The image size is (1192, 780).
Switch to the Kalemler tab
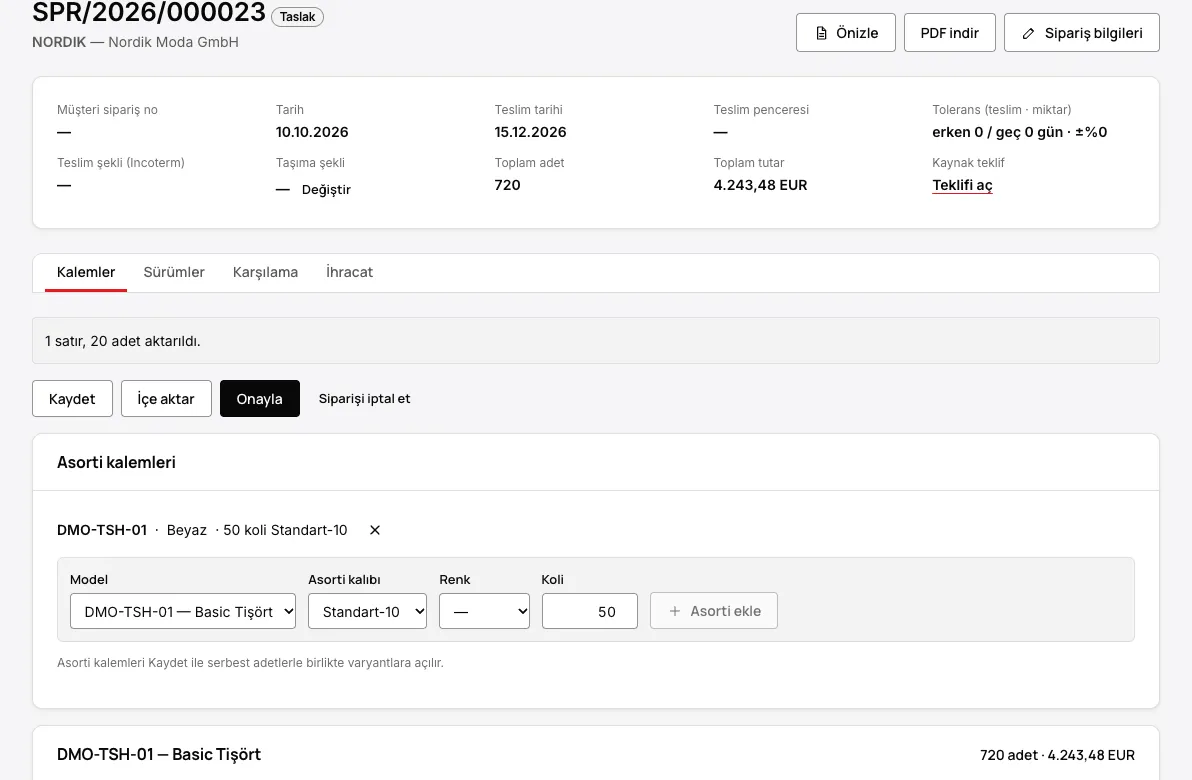pyautogui.click(x=86, y=272)
